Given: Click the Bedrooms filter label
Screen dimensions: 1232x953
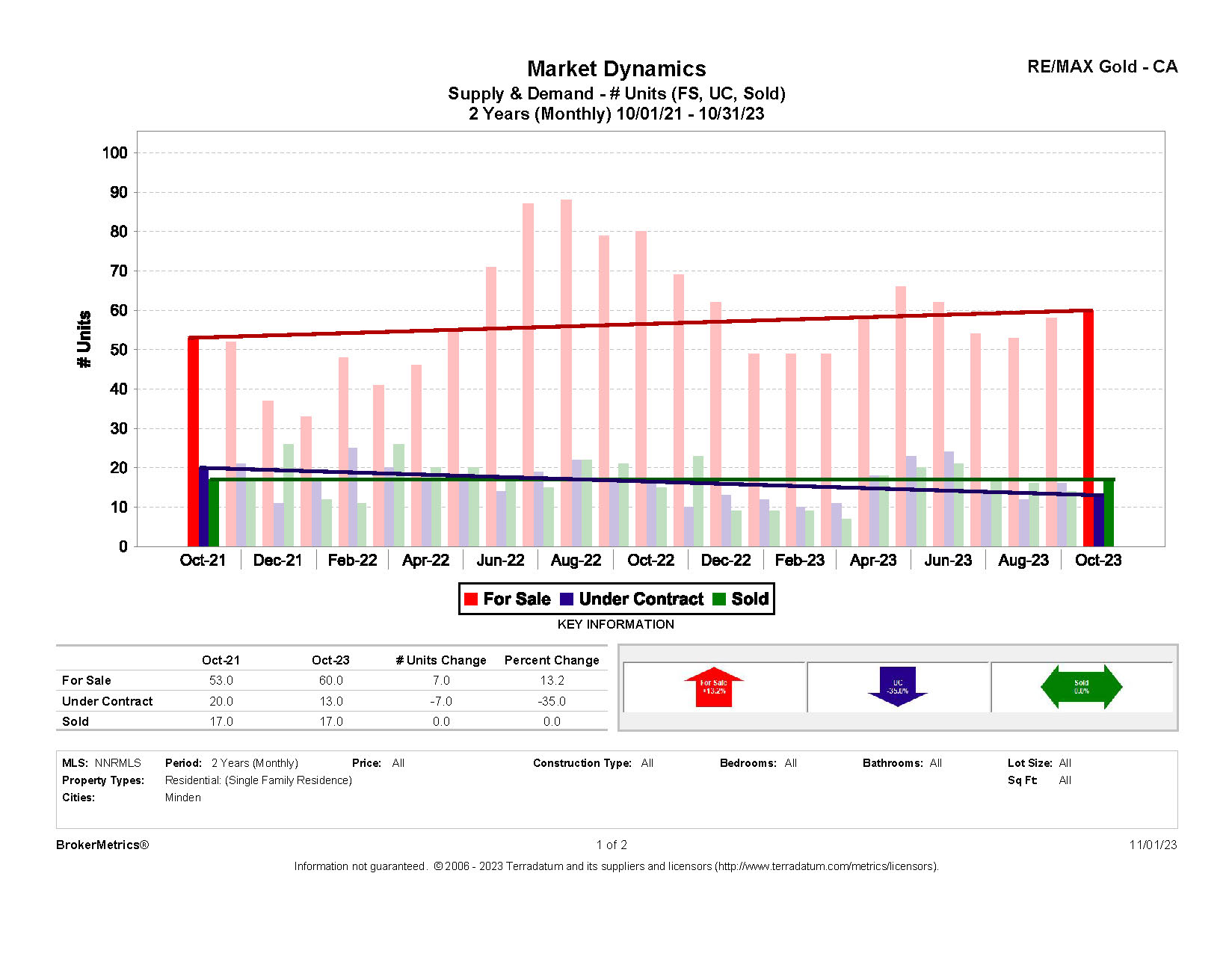Looking at the screenshot, I should point(748,763).
